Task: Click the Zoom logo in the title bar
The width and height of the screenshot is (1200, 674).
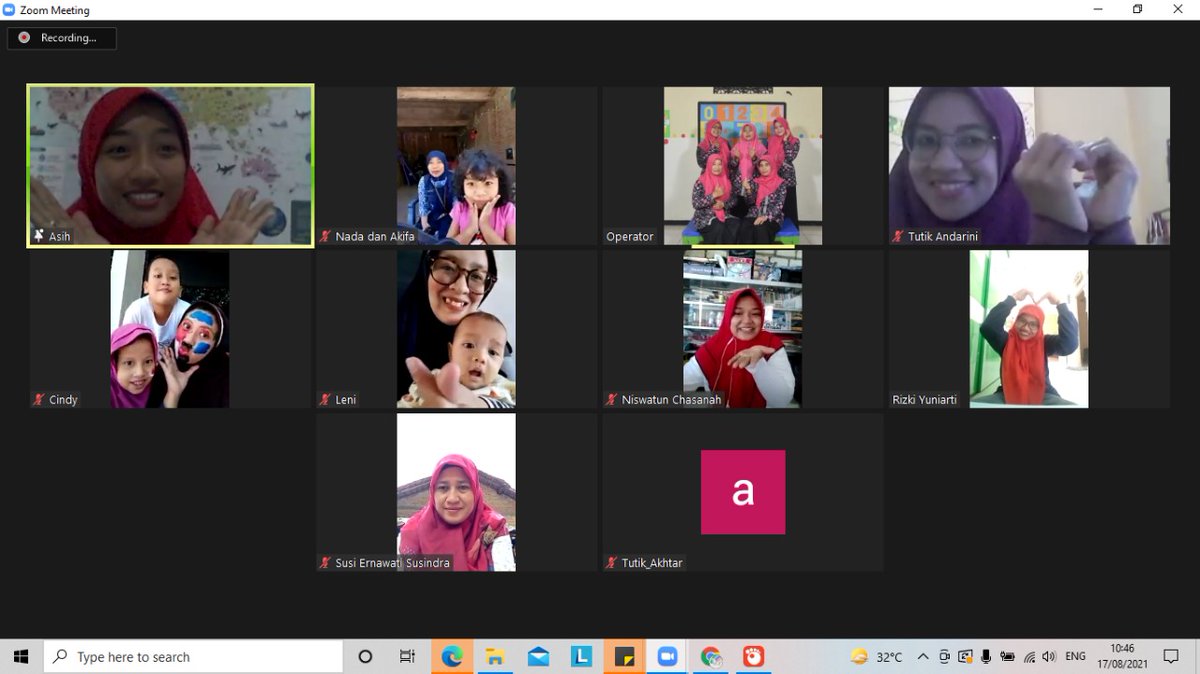Action: click(x=9, y=10)
